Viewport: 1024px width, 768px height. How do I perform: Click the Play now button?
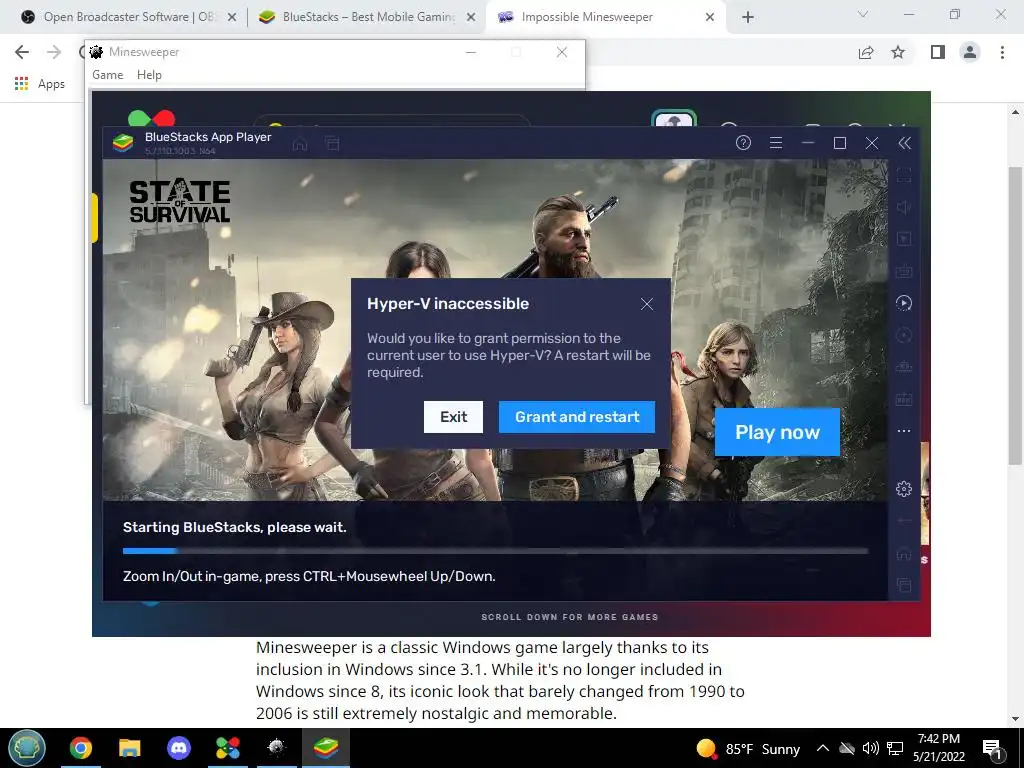click(x=777, y=432)
